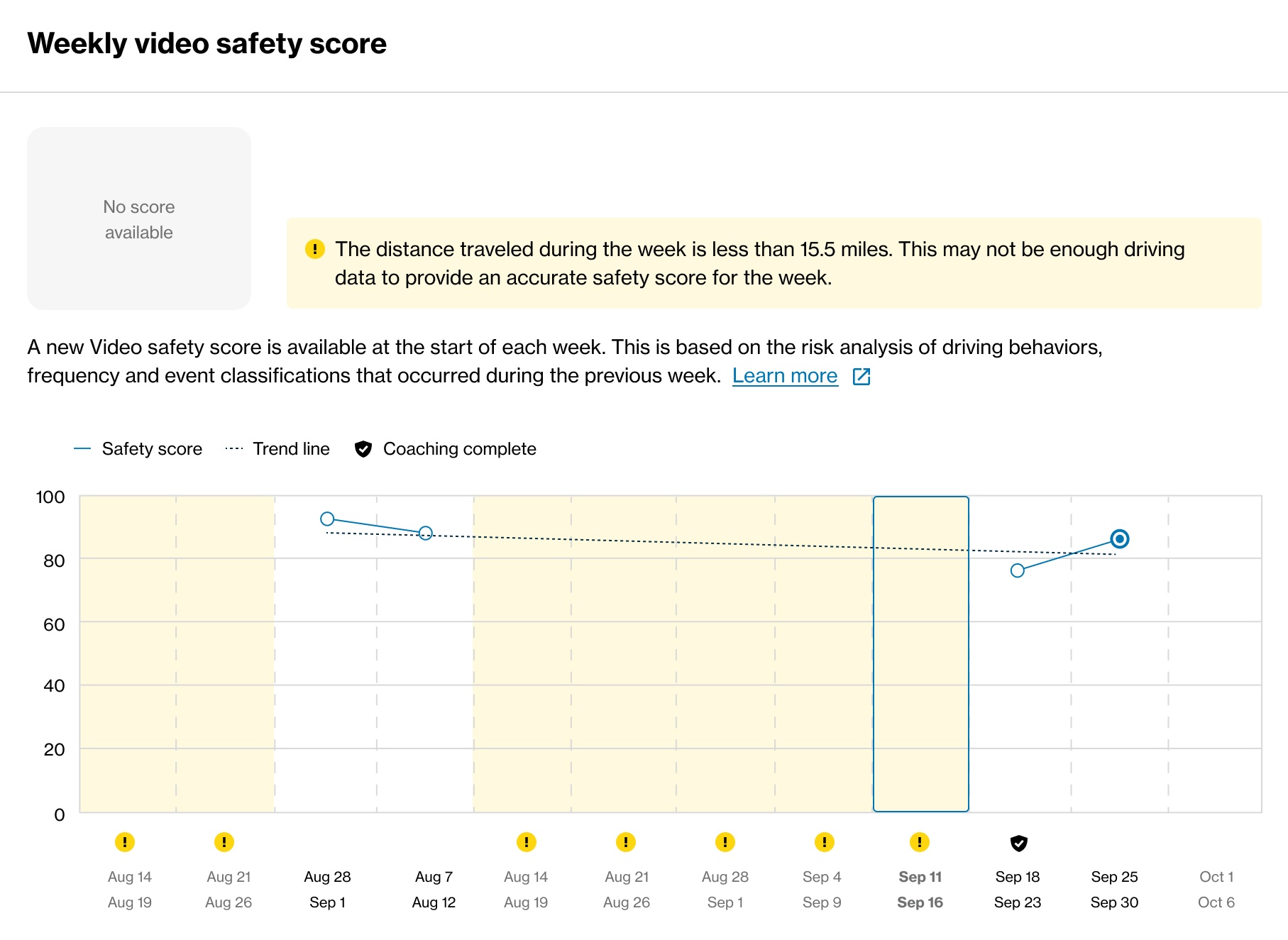Click the warning icon above Aug 28 – Sep 1 (greyed)

click(x=725, y=842)
